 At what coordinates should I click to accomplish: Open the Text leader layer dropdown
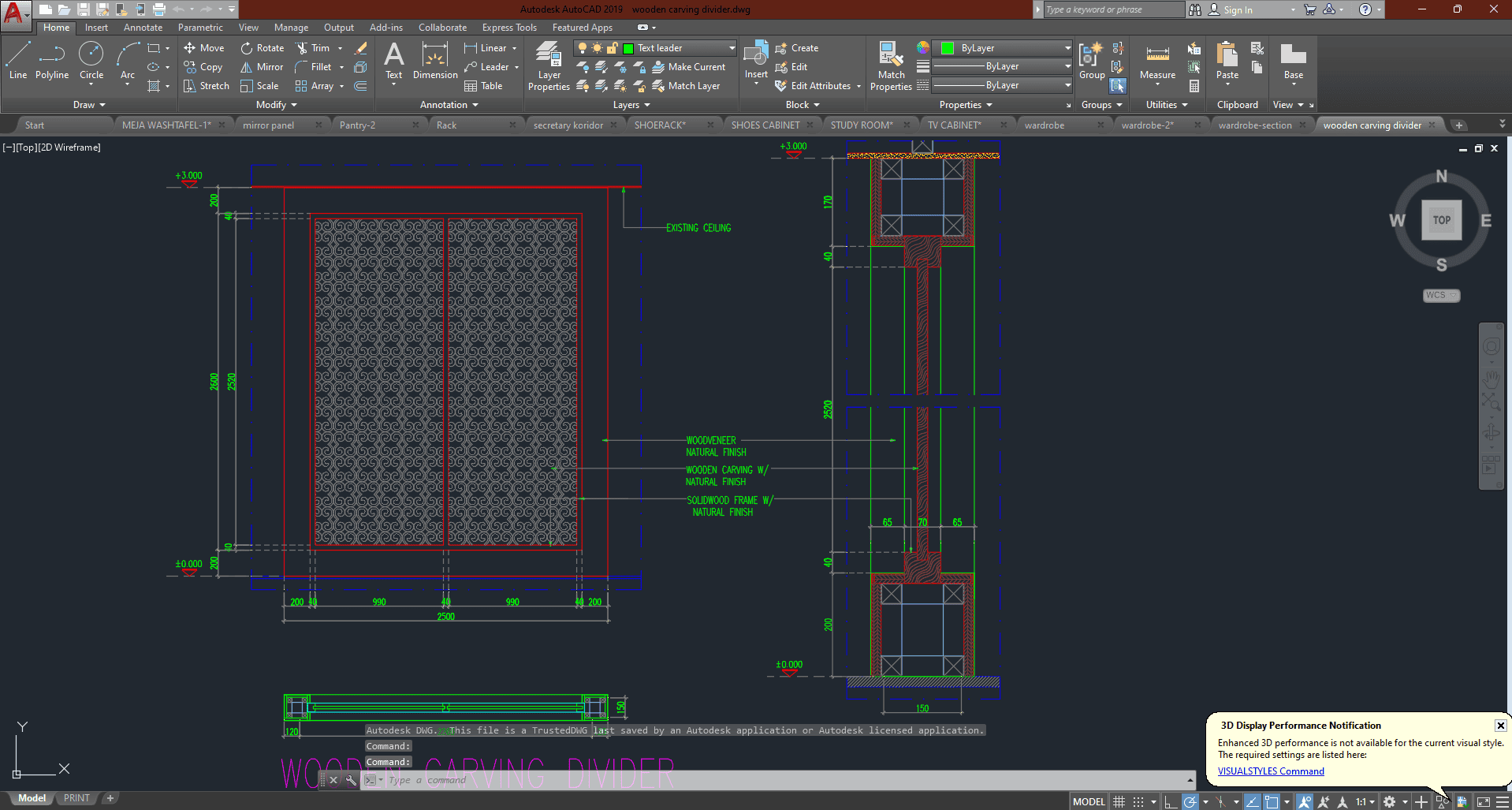pos(732,48)
